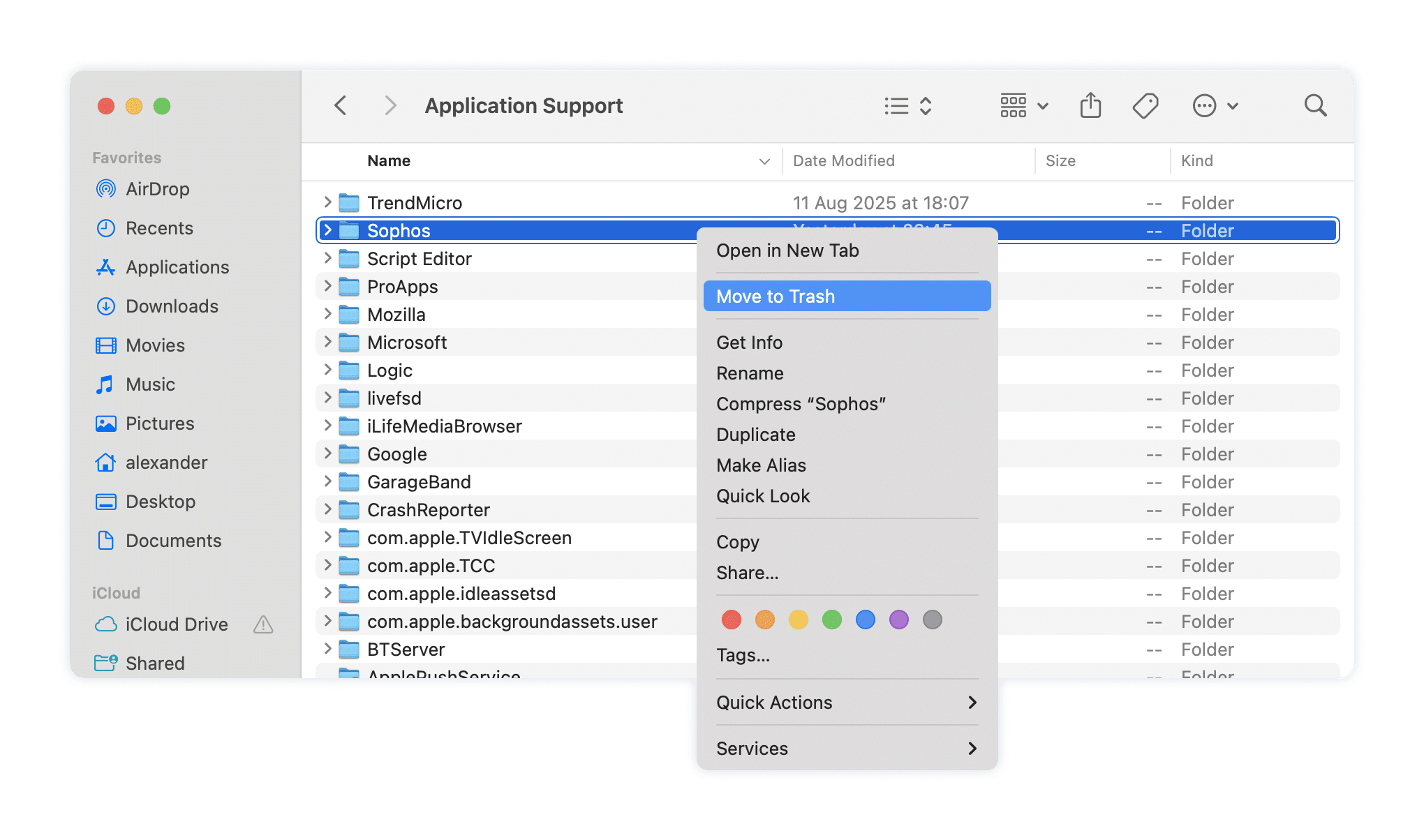
Task: Apply the red tag color to Sophos
Action: [x=731, y=619]
